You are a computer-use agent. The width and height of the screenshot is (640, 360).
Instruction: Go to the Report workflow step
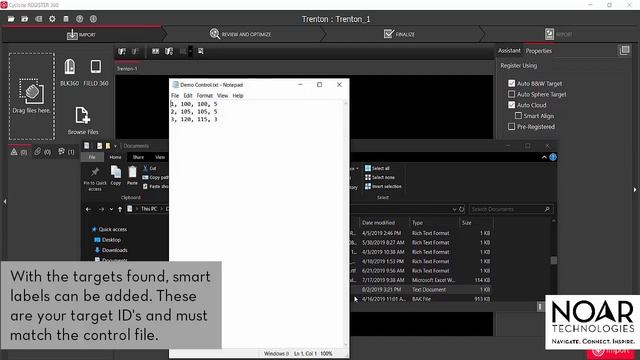(558, 34)
